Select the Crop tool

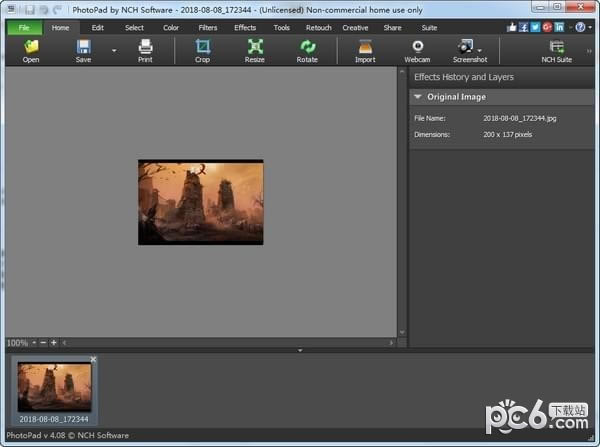click(x=203, y=47)
